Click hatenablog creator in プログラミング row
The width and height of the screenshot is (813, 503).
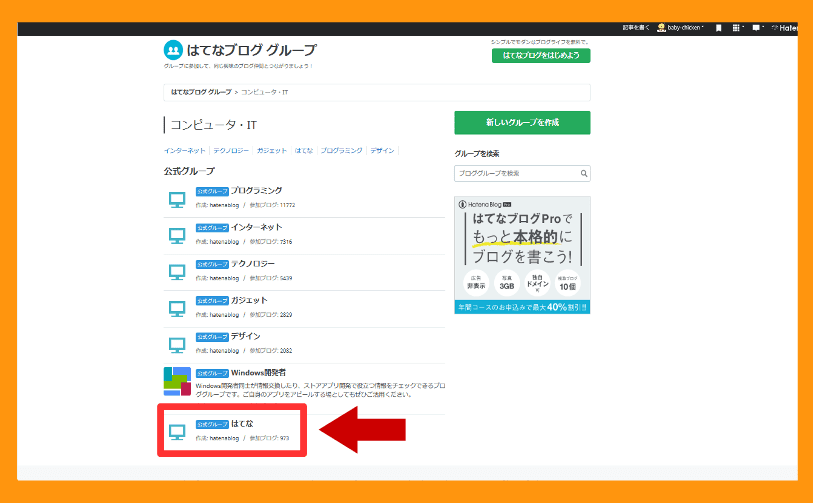click(224, 205)
